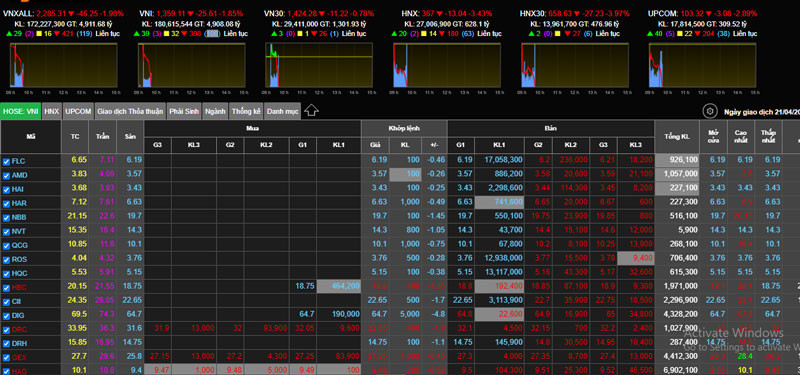Image resolution: width=800 pixels, height=375 pixels.
Task: Uncheck the DIG stock checkbox
Action: [6, 315]
